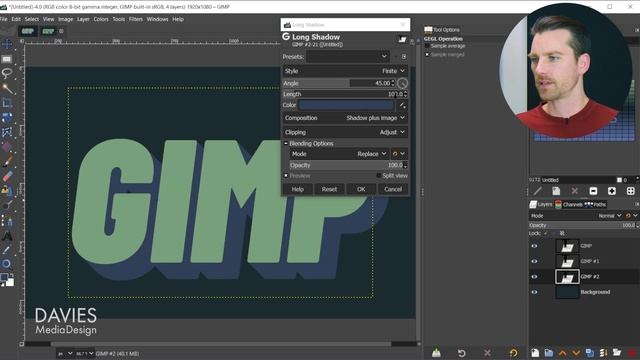Screen dimensions: 640x360
Task: Switch to the Channels tab
Action: tap(569, 204)
